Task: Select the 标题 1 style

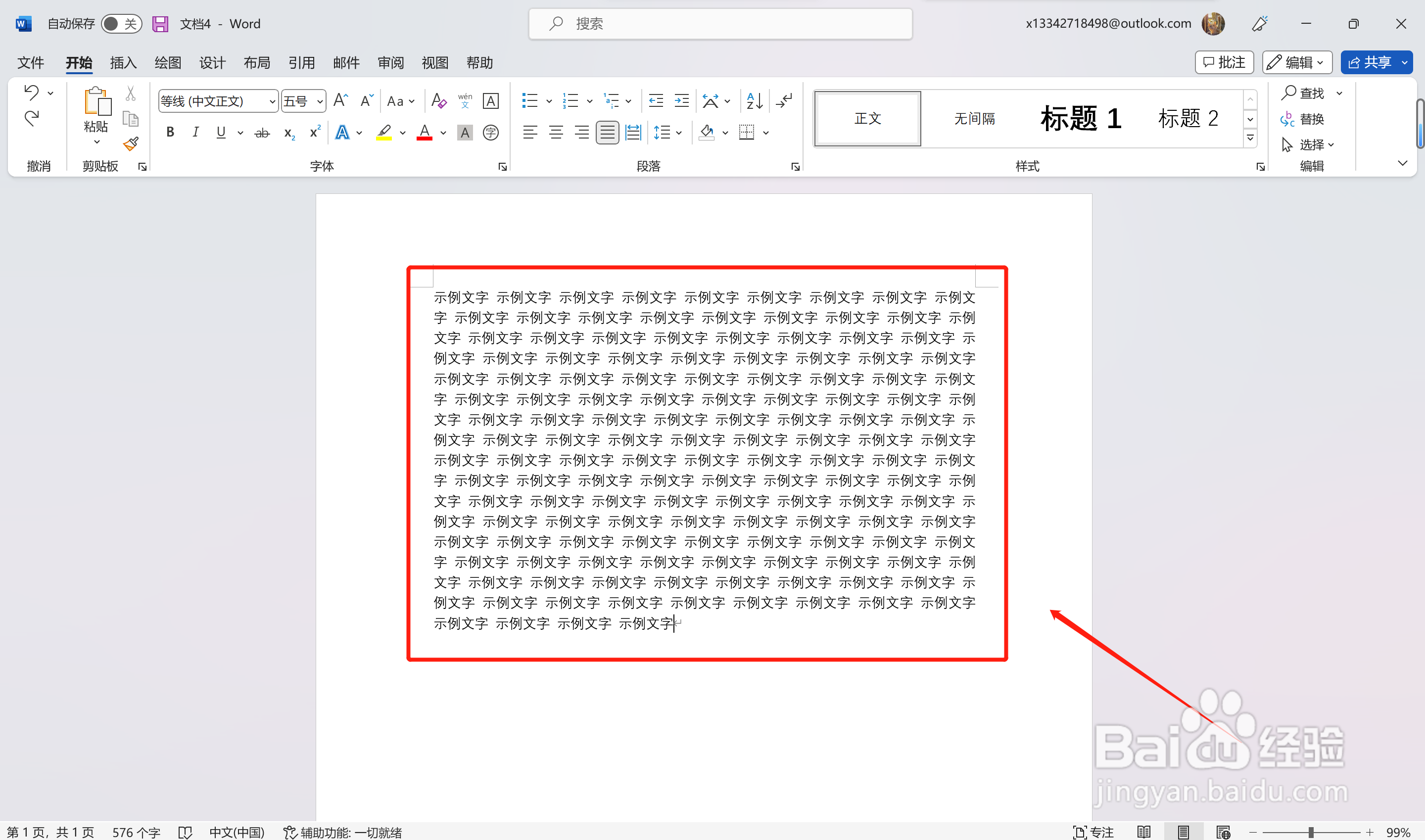Action: point(1081,118)
